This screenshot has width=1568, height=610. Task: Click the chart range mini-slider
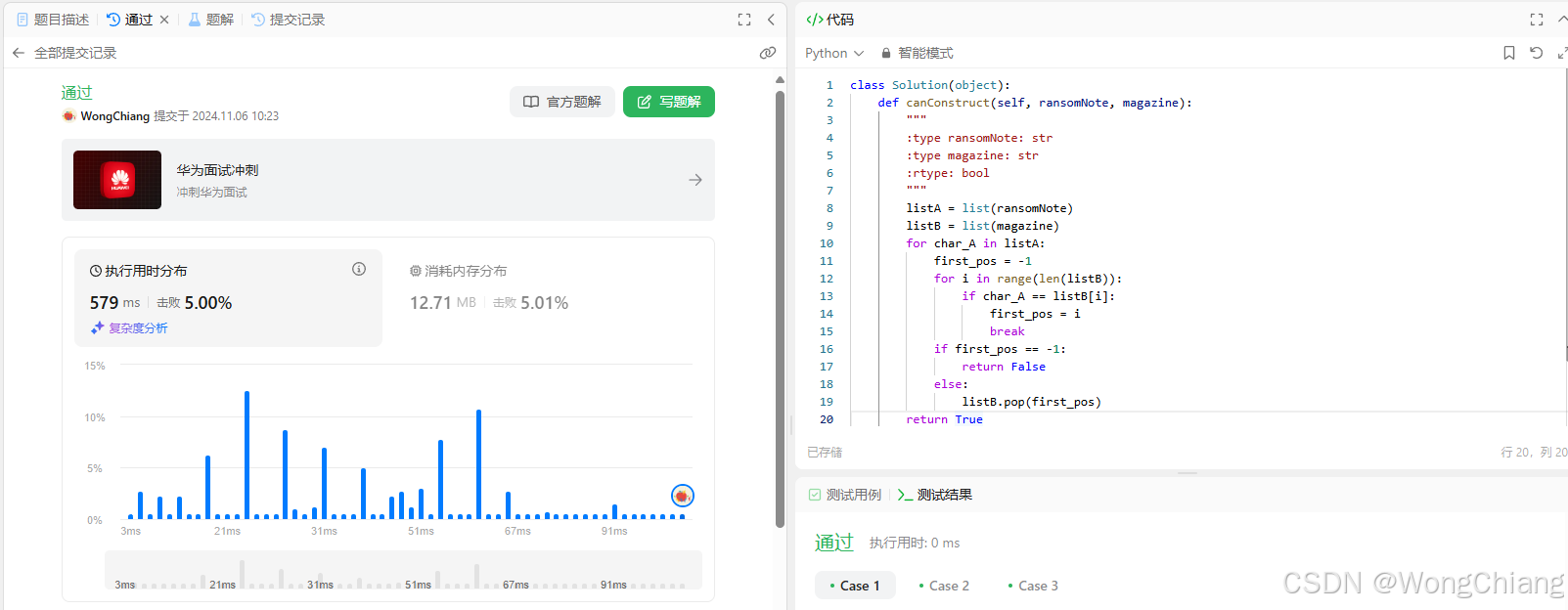coord(403,571)
